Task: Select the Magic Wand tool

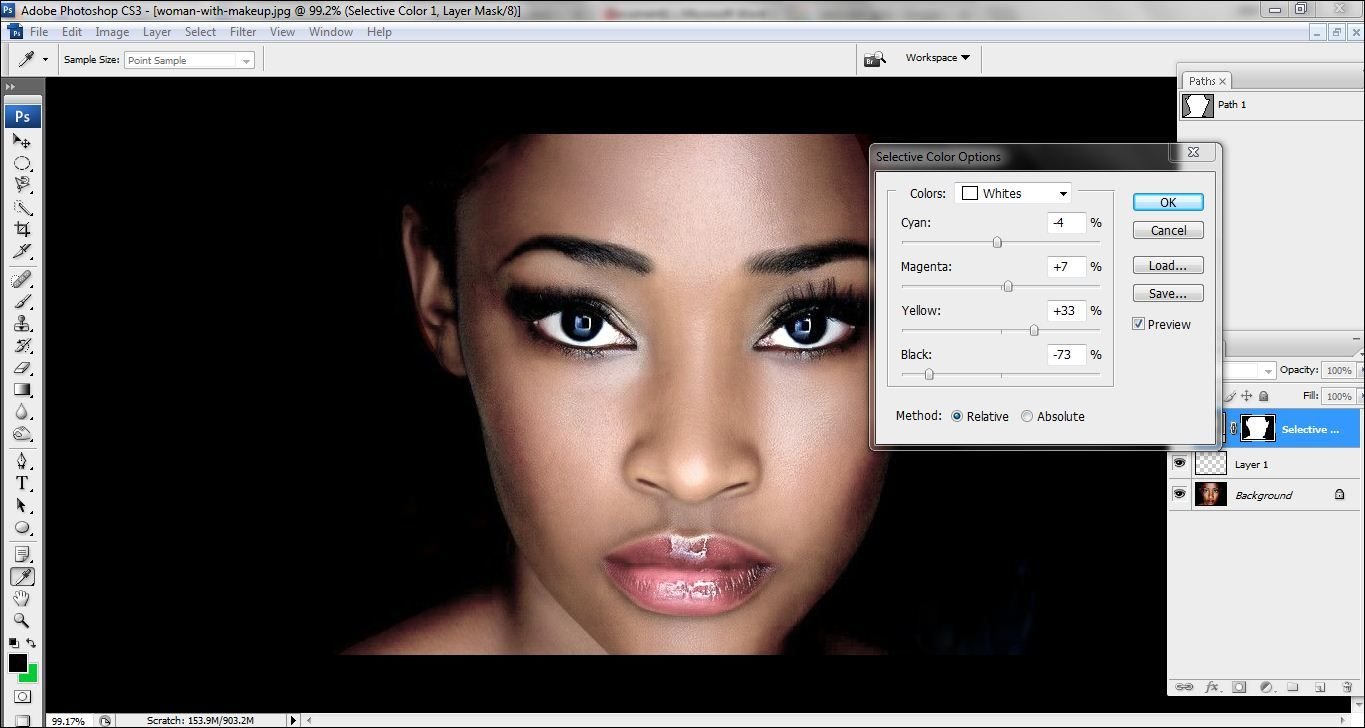Action: 22,207
